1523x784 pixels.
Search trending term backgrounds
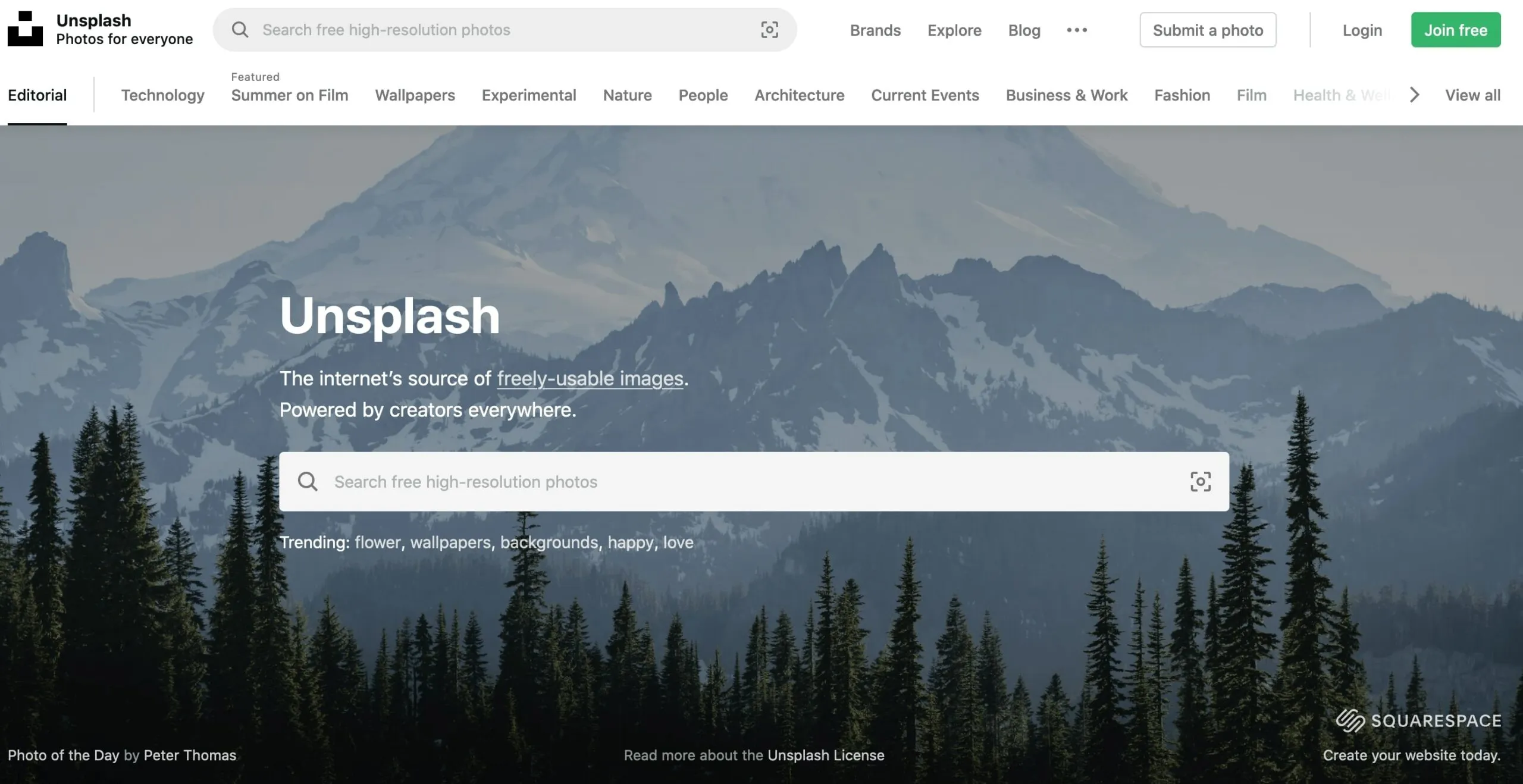pyautogui.click(x=549, y=542)
